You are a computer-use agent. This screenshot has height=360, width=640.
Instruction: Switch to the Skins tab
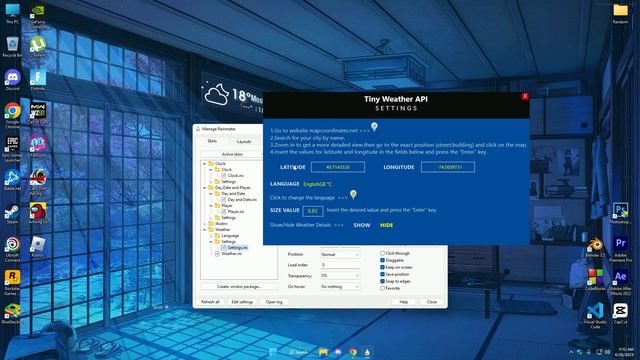[x=212, y=141]
